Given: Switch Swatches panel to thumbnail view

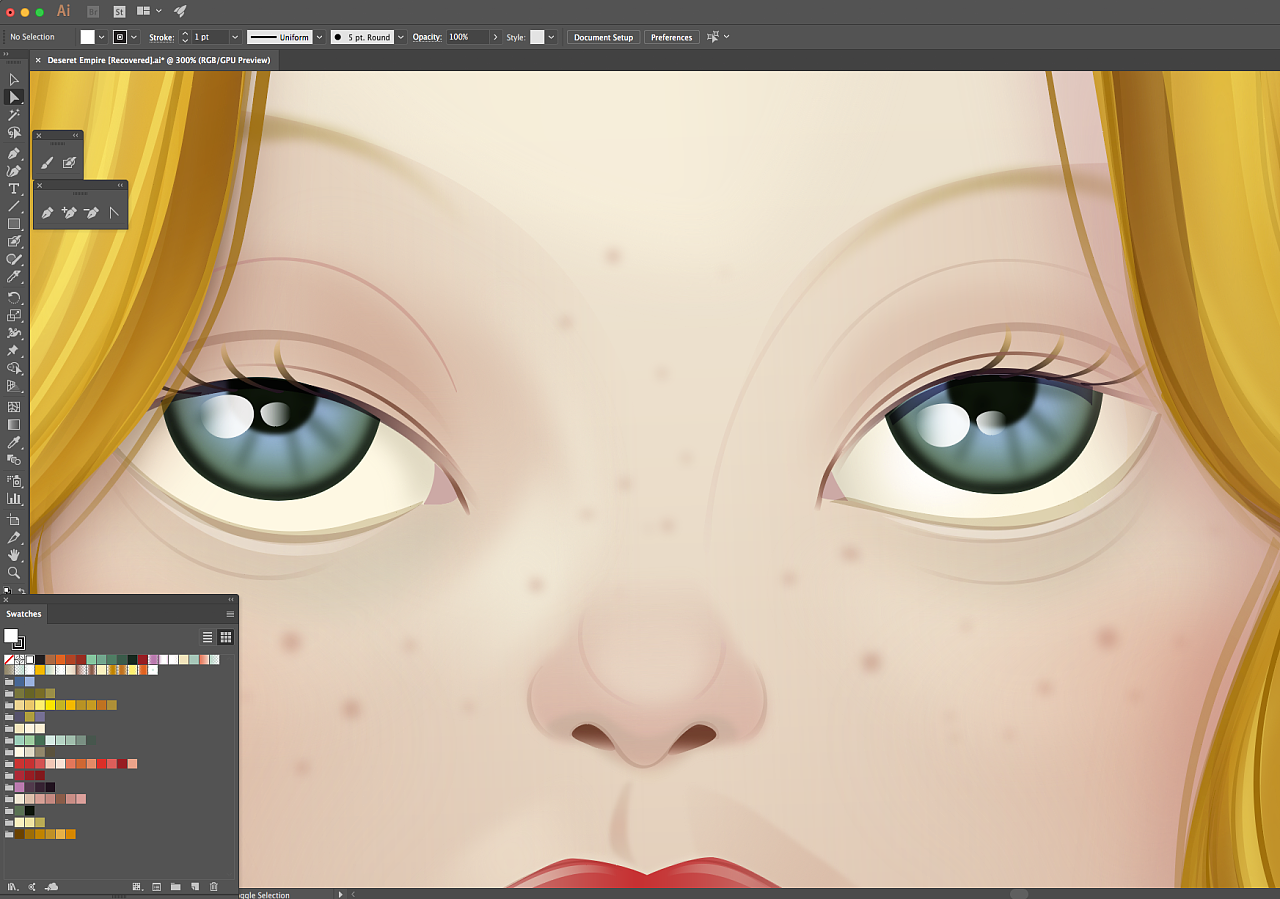Looking at the screenshot, I should (x=226, y=637).
